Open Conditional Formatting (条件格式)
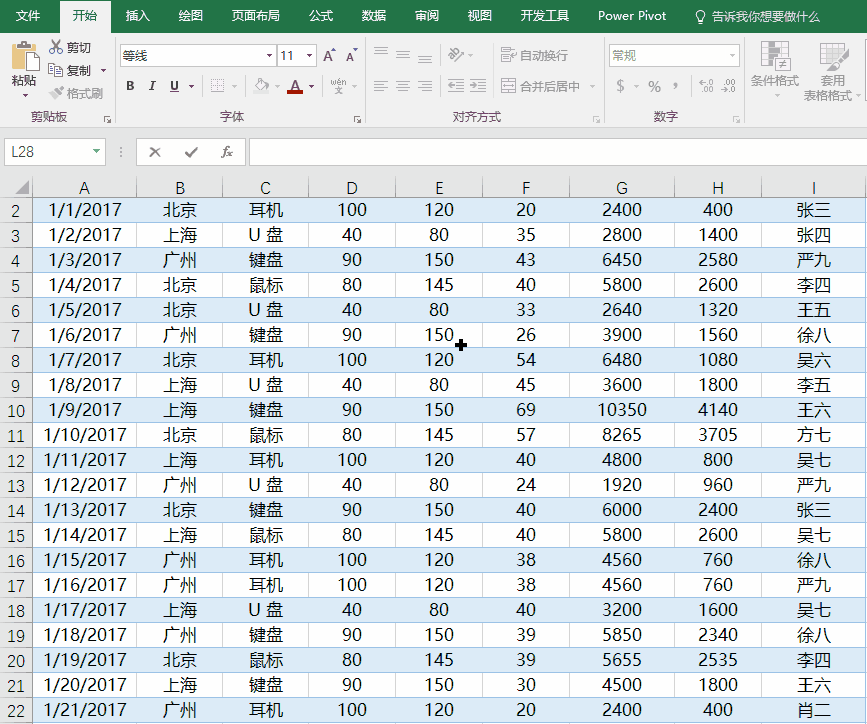Screen dimensions: 867x724 click(x=774, y=66)
